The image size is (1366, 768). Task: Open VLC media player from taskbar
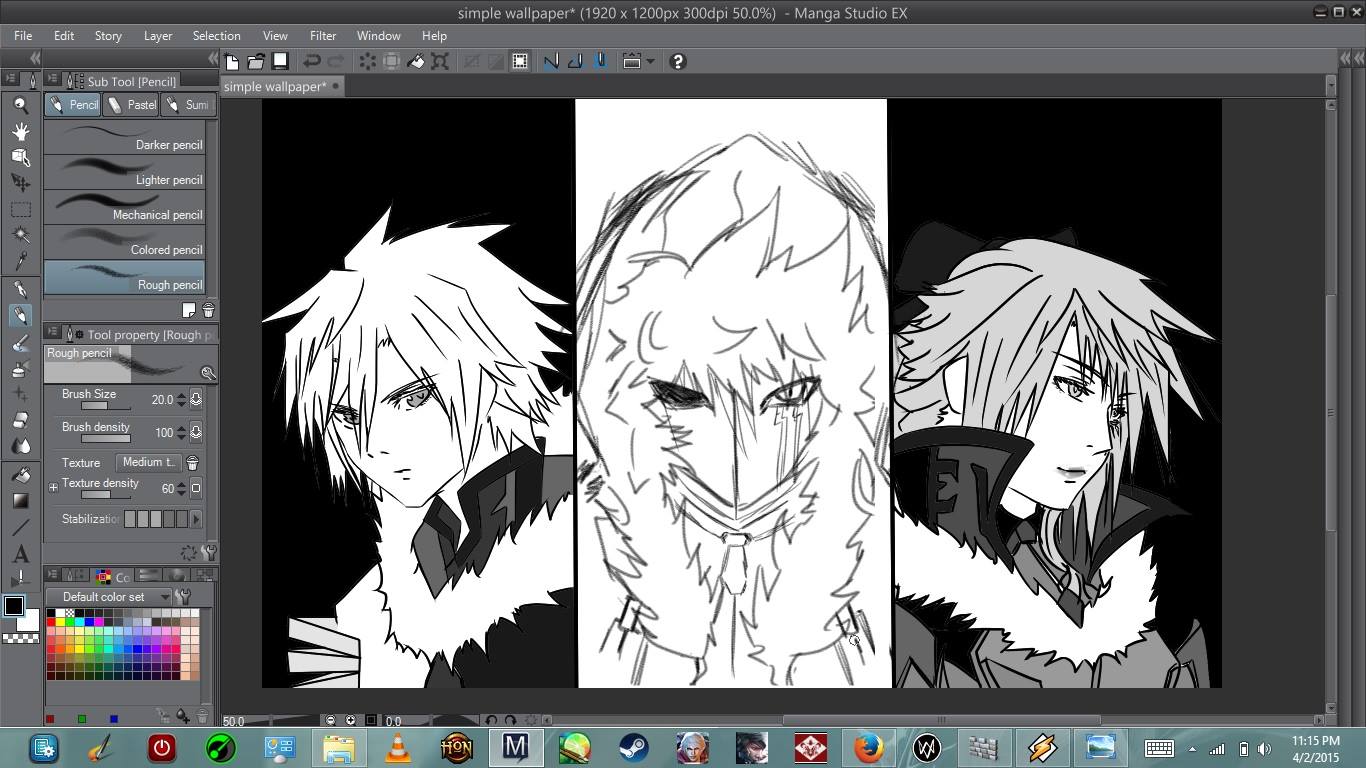click(x=398, y=747)
